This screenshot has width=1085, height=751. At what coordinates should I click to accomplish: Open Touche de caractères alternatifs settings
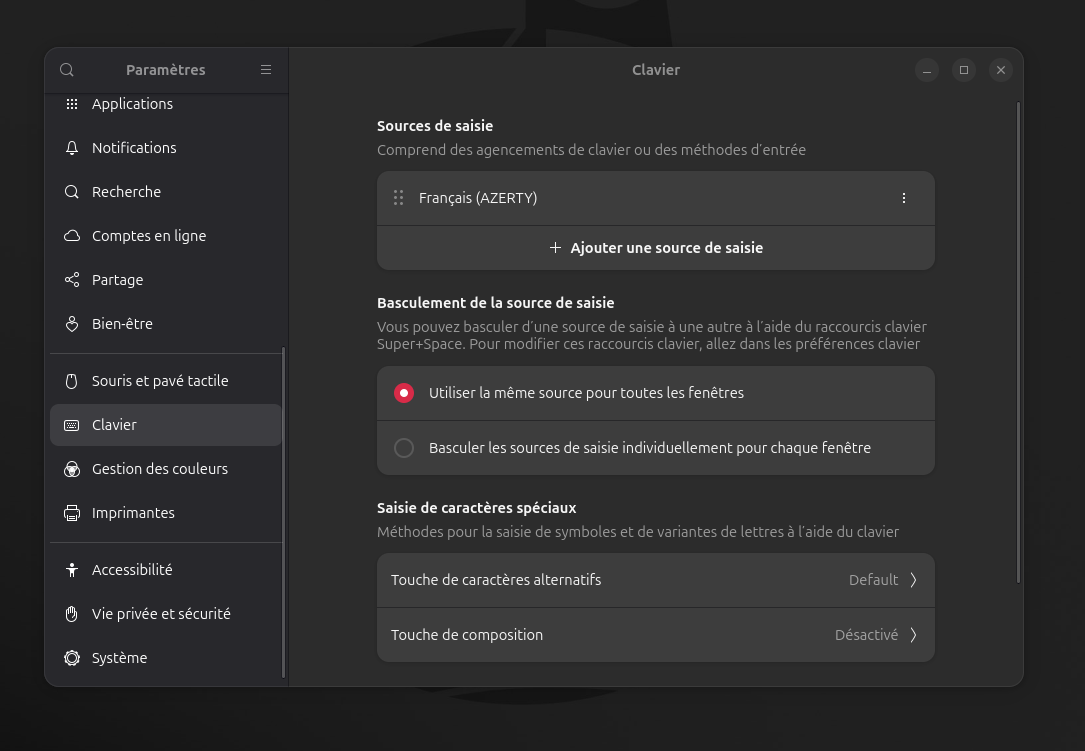click(655, 580)
